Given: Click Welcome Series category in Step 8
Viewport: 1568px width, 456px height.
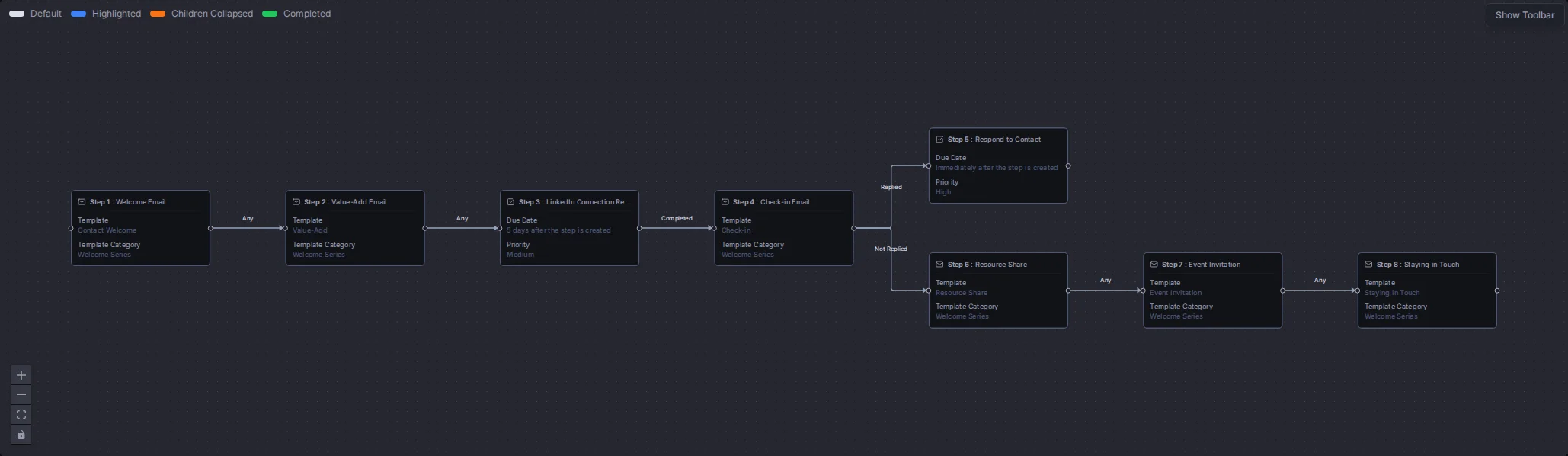Looking at the screenshot, I should [x=1391, y=316].
